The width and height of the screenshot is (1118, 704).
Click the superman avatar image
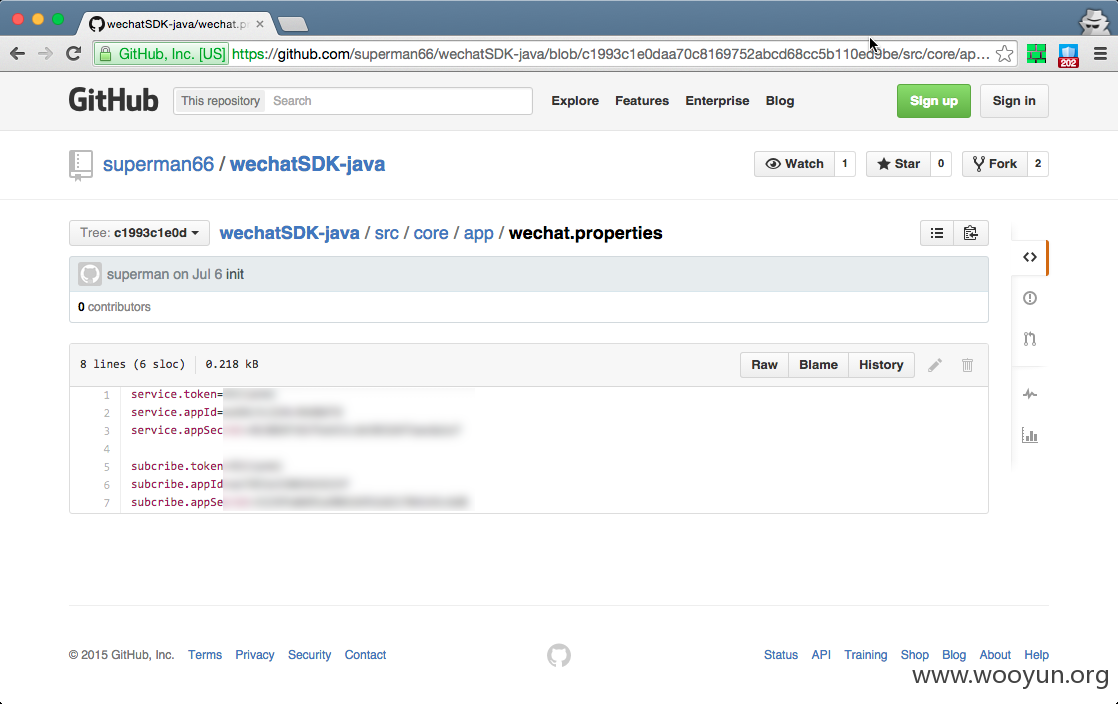90,274
